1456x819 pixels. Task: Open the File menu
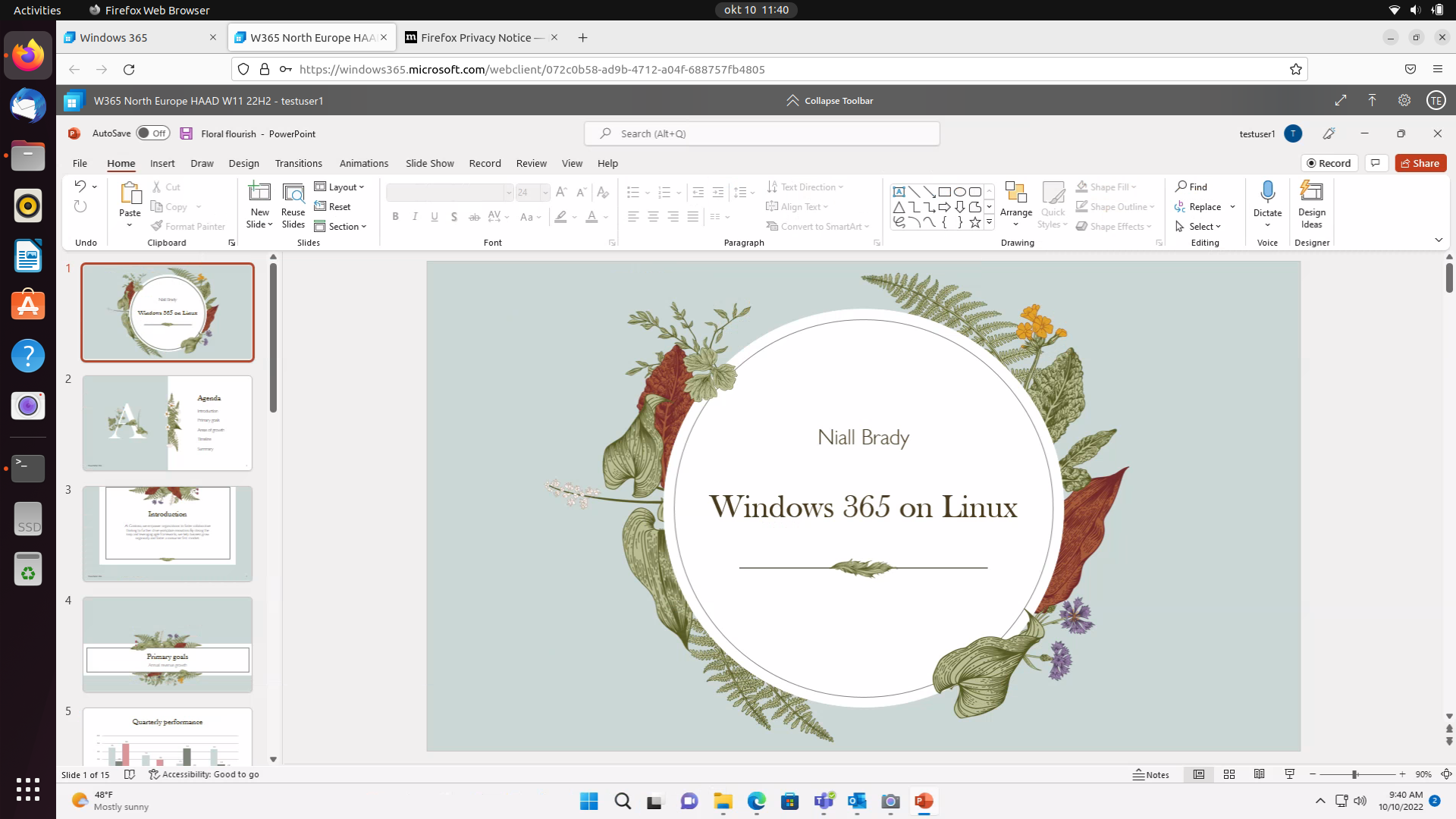[x=80, y=163]
